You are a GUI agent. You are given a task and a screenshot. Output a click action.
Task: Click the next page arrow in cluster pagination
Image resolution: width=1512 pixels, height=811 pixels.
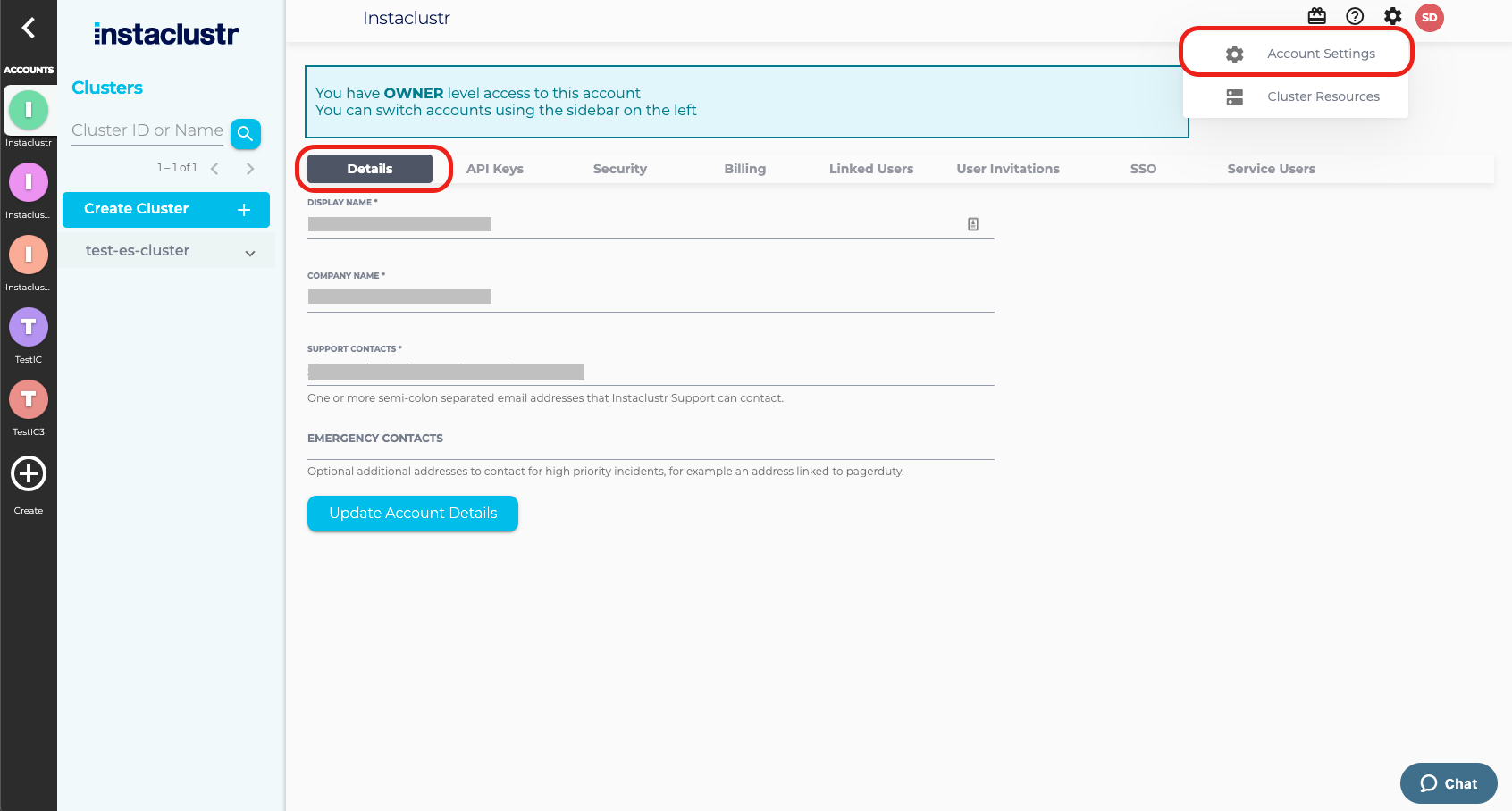[x=250, y=168]
